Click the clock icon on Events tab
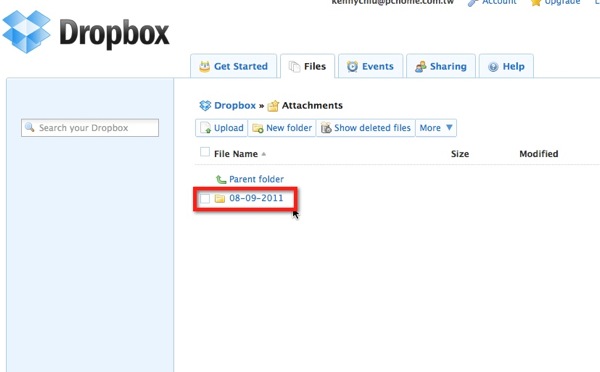The width and height of the screenshot is (600, 372). pyautogui.click(x=352, y=67)
